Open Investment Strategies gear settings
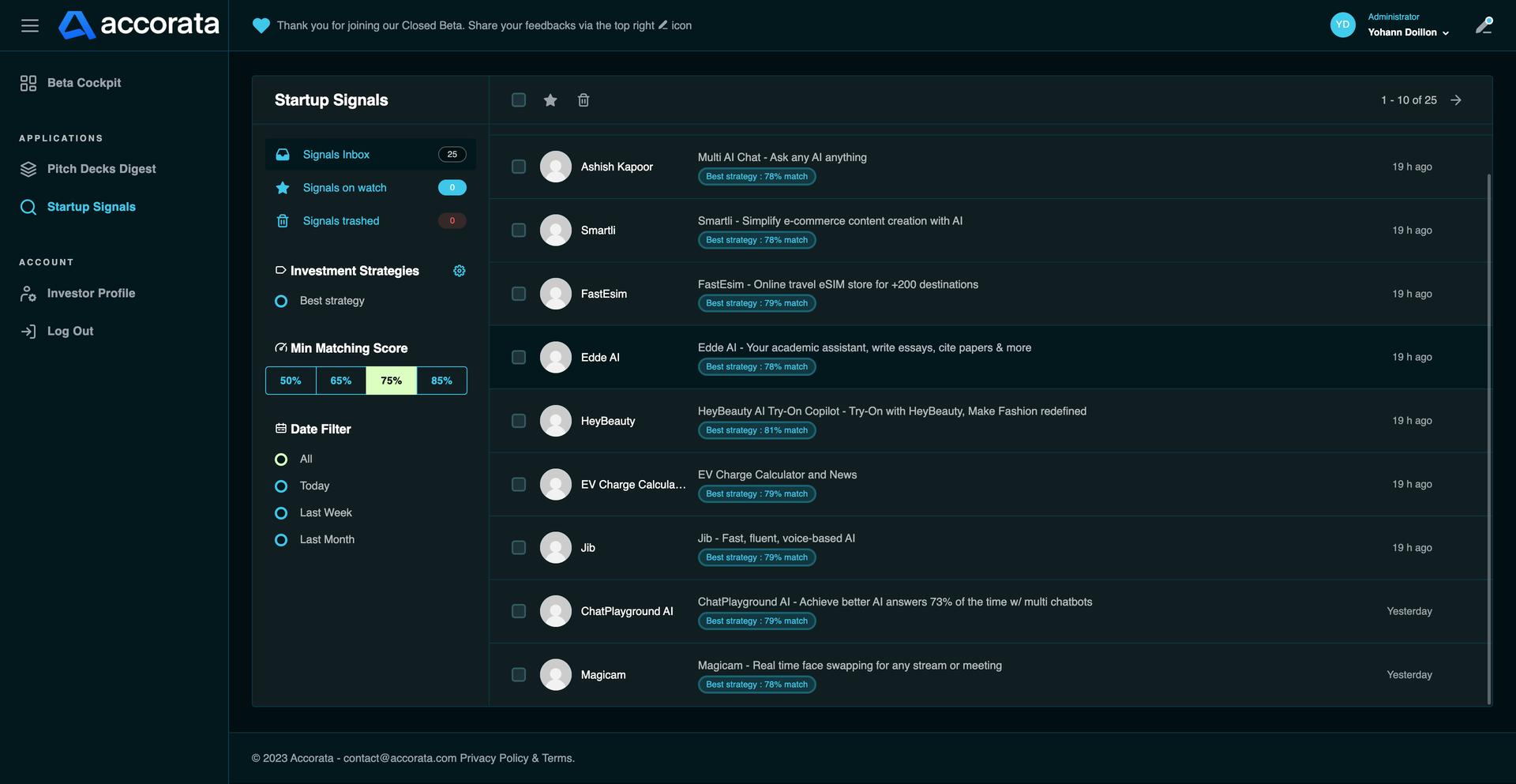 coord(460,271)
